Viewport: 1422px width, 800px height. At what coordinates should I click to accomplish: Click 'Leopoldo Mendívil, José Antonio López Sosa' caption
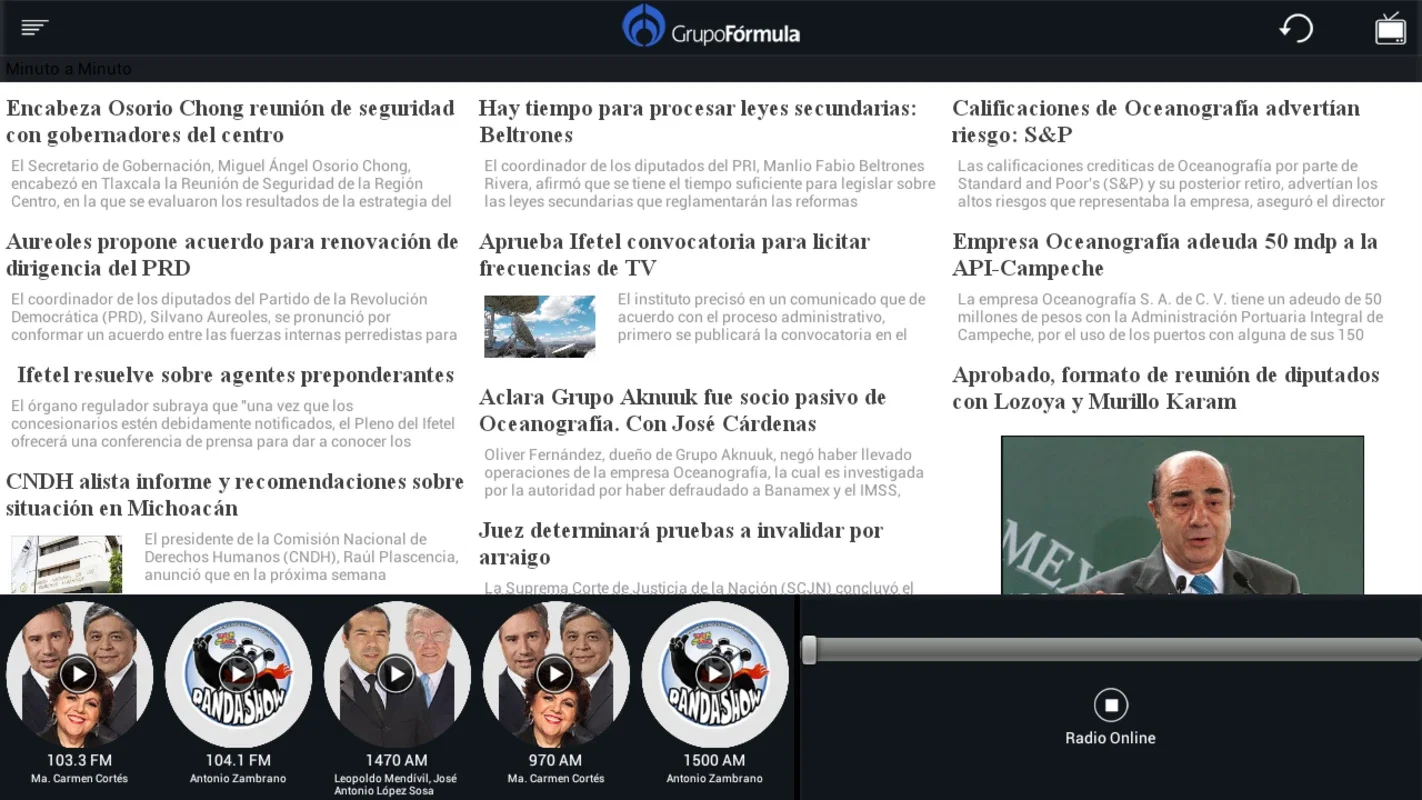[x=397, y=784]
